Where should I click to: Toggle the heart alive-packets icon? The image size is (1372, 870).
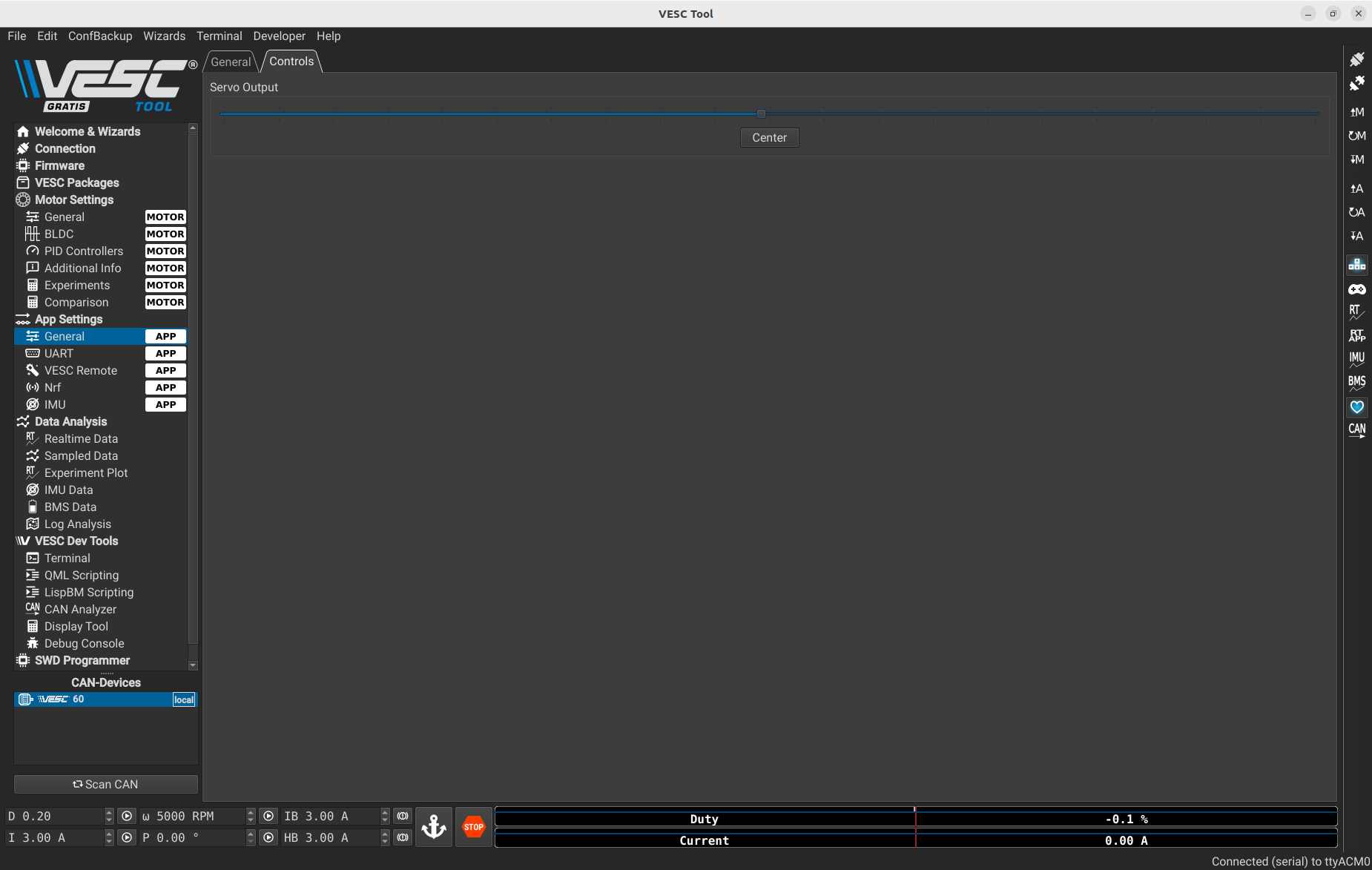click(x=1356, y=407)
